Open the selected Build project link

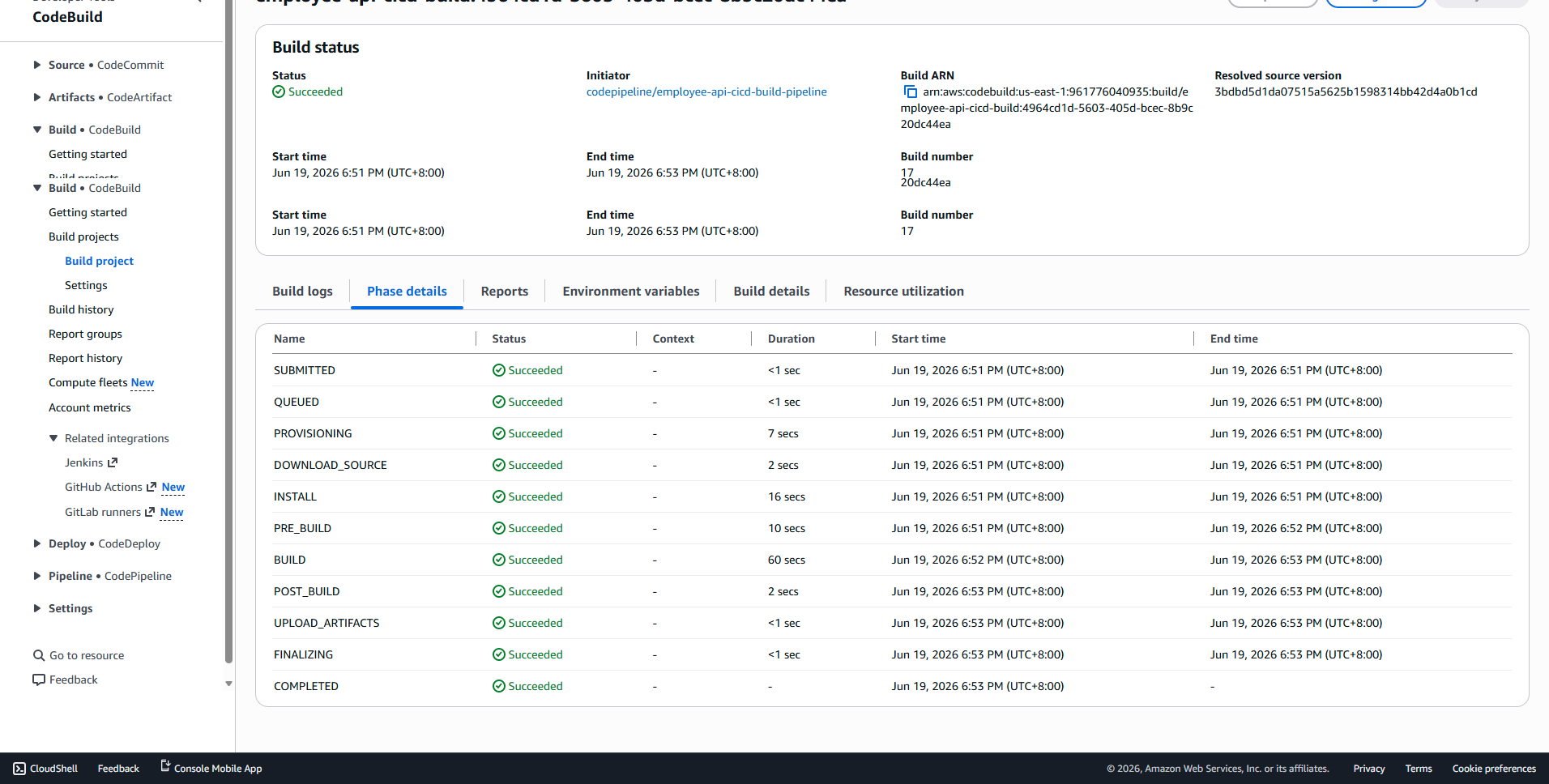pyautogui.click(x=99, y=261)
